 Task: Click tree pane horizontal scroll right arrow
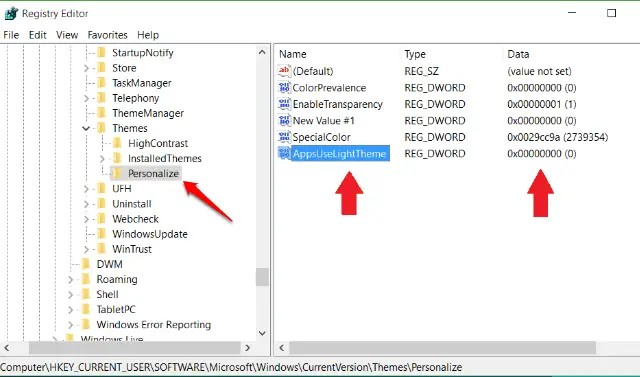point(247,348)
